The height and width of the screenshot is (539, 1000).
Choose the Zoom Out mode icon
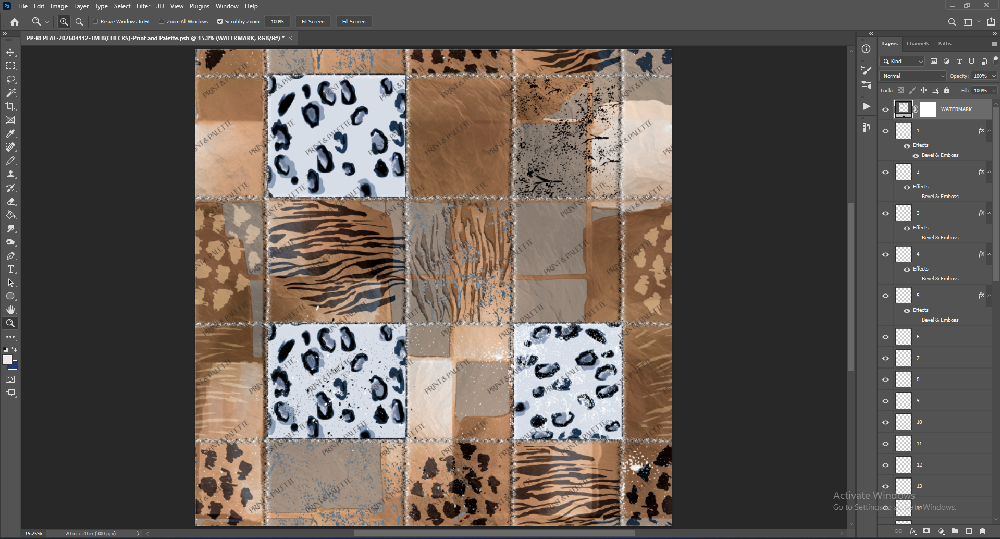point(79,22)
